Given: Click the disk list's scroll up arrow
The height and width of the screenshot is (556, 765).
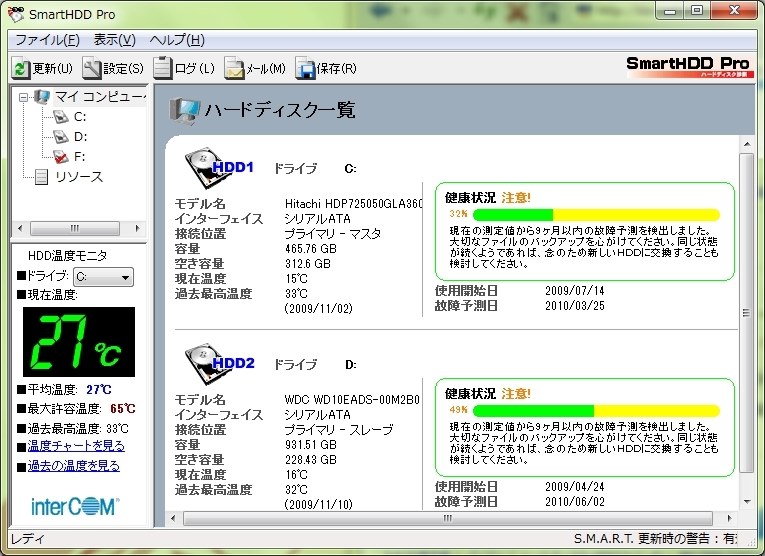Looking at the screenshot, I should 747,144.
